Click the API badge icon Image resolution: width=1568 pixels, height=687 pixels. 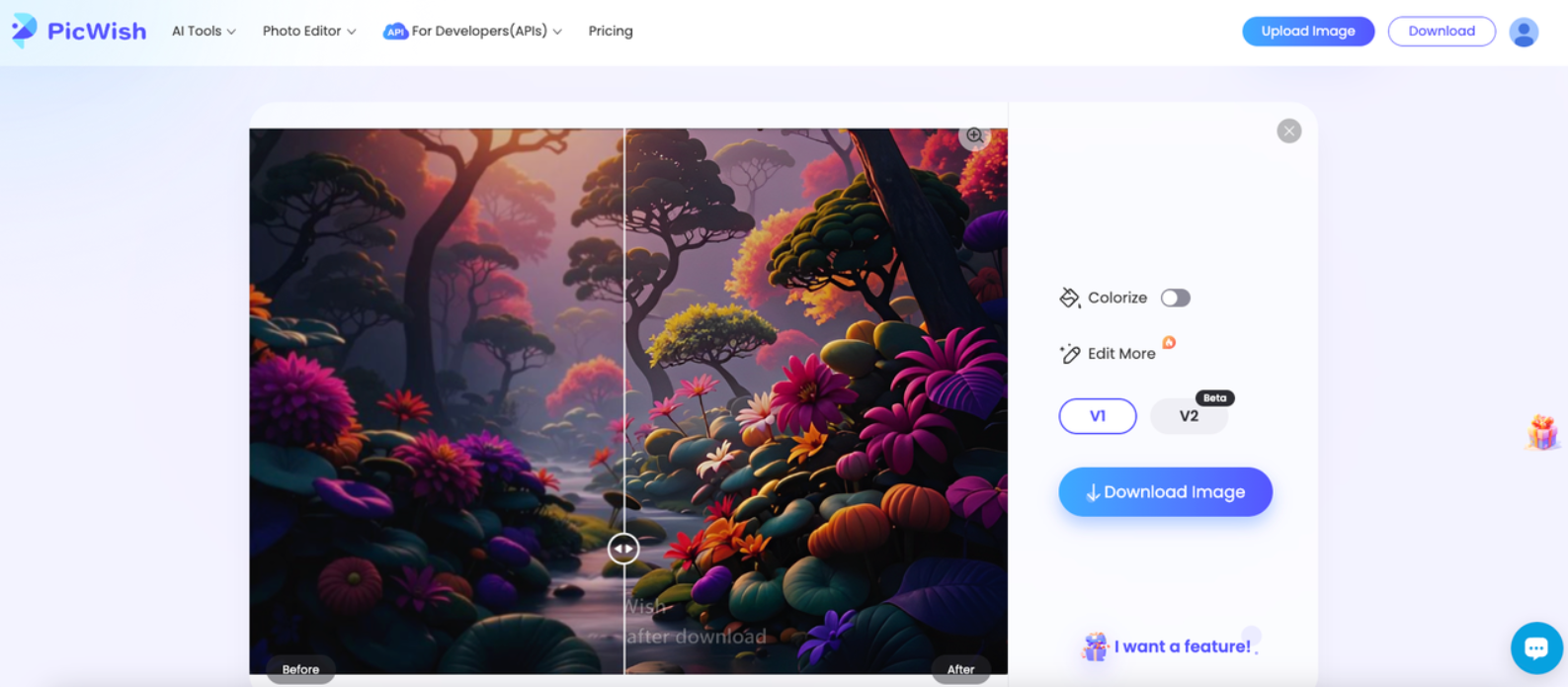395,32
